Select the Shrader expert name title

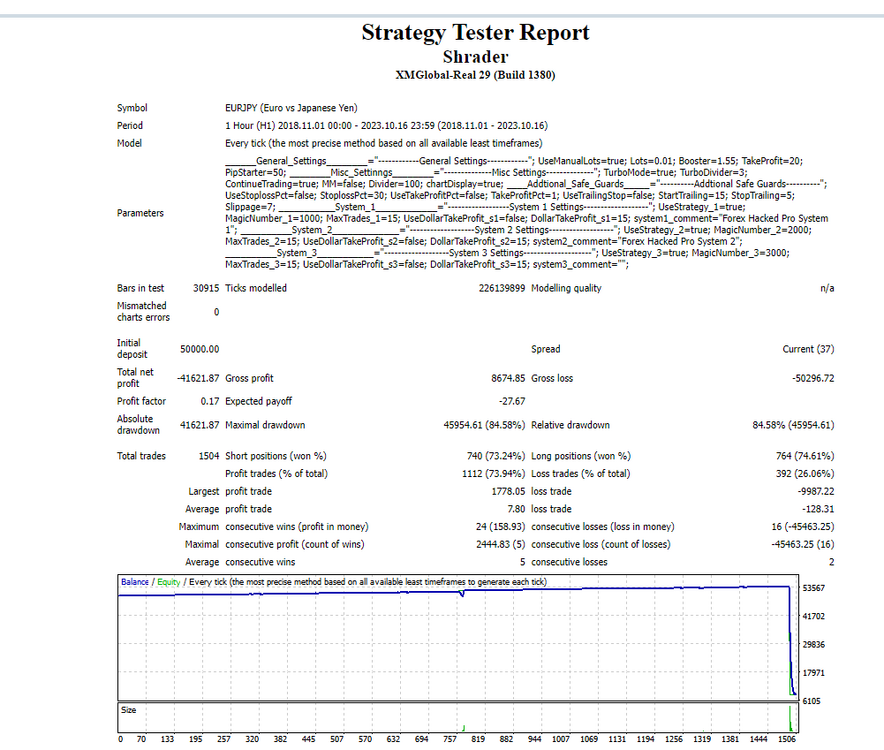click(475, 57)
